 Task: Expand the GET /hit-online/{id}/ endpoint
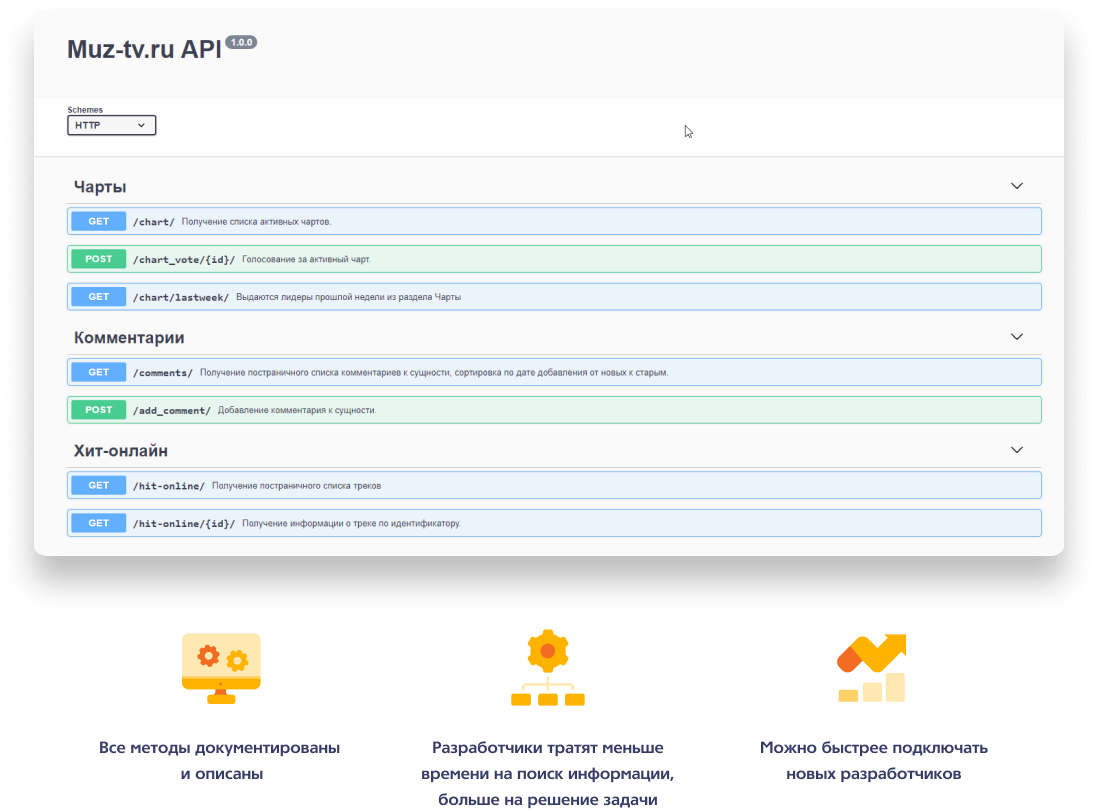click(554, 524)
